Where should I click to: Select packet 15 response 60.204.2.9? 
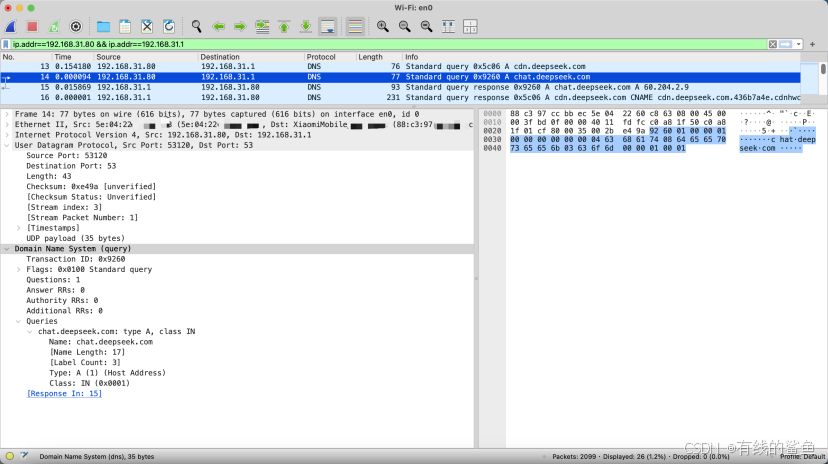coord(400,87)
